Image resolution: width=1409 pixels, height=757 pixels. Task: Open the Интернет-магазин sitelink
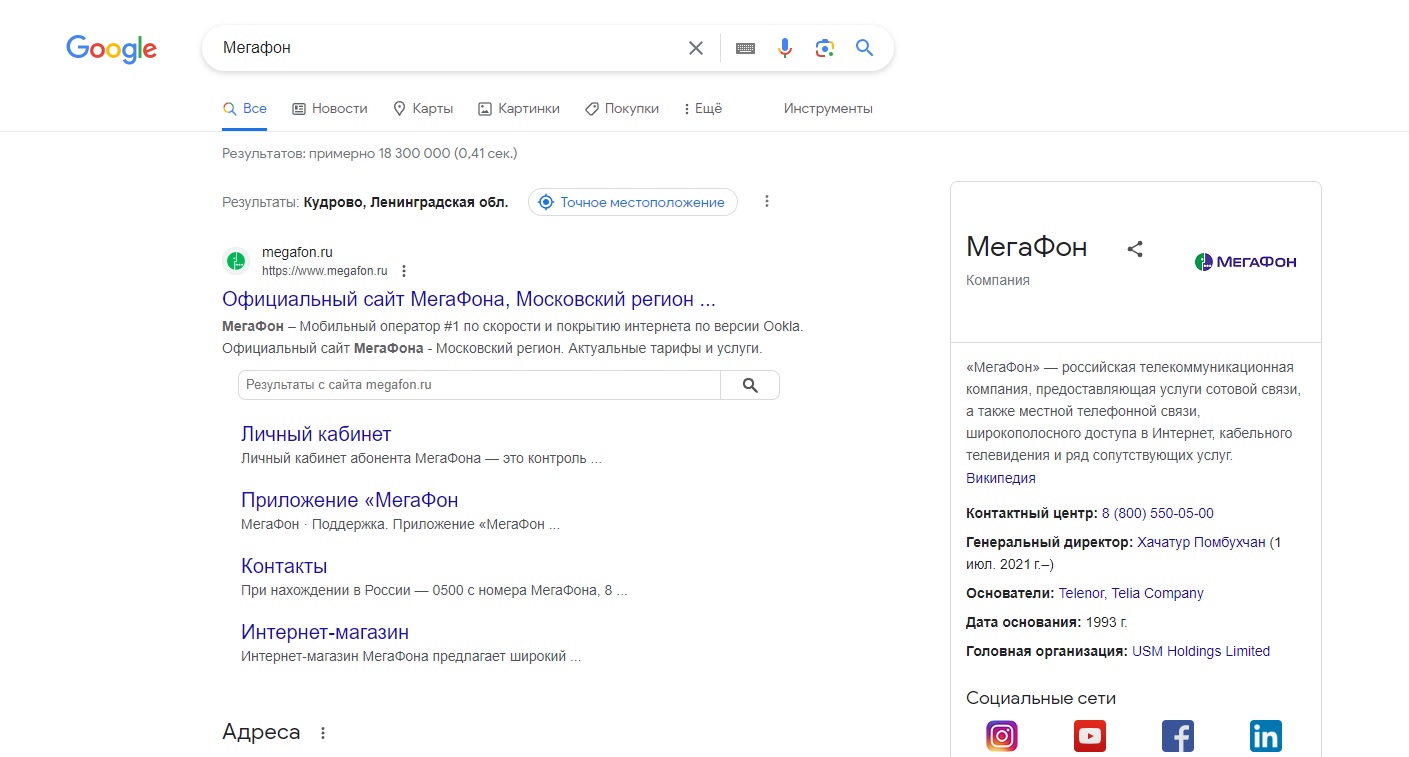[325, 632]
